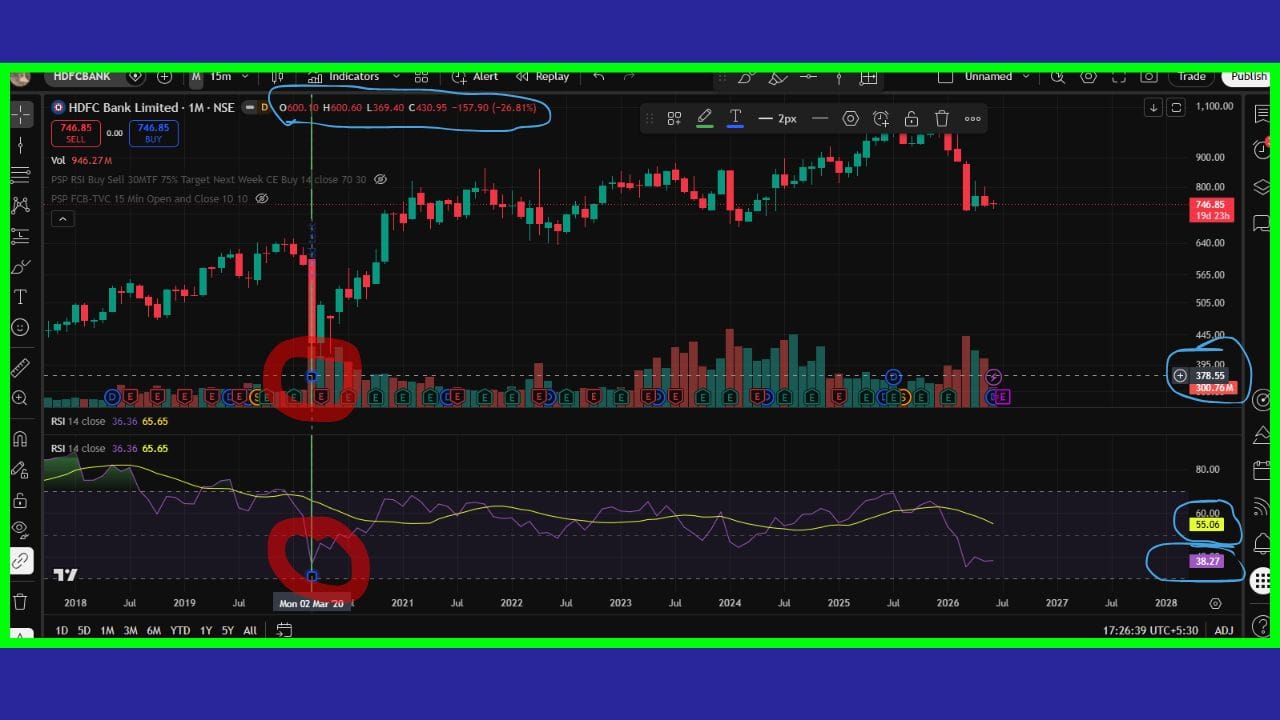Add an alert on drawing via clock-plus icon

point(881,118)
